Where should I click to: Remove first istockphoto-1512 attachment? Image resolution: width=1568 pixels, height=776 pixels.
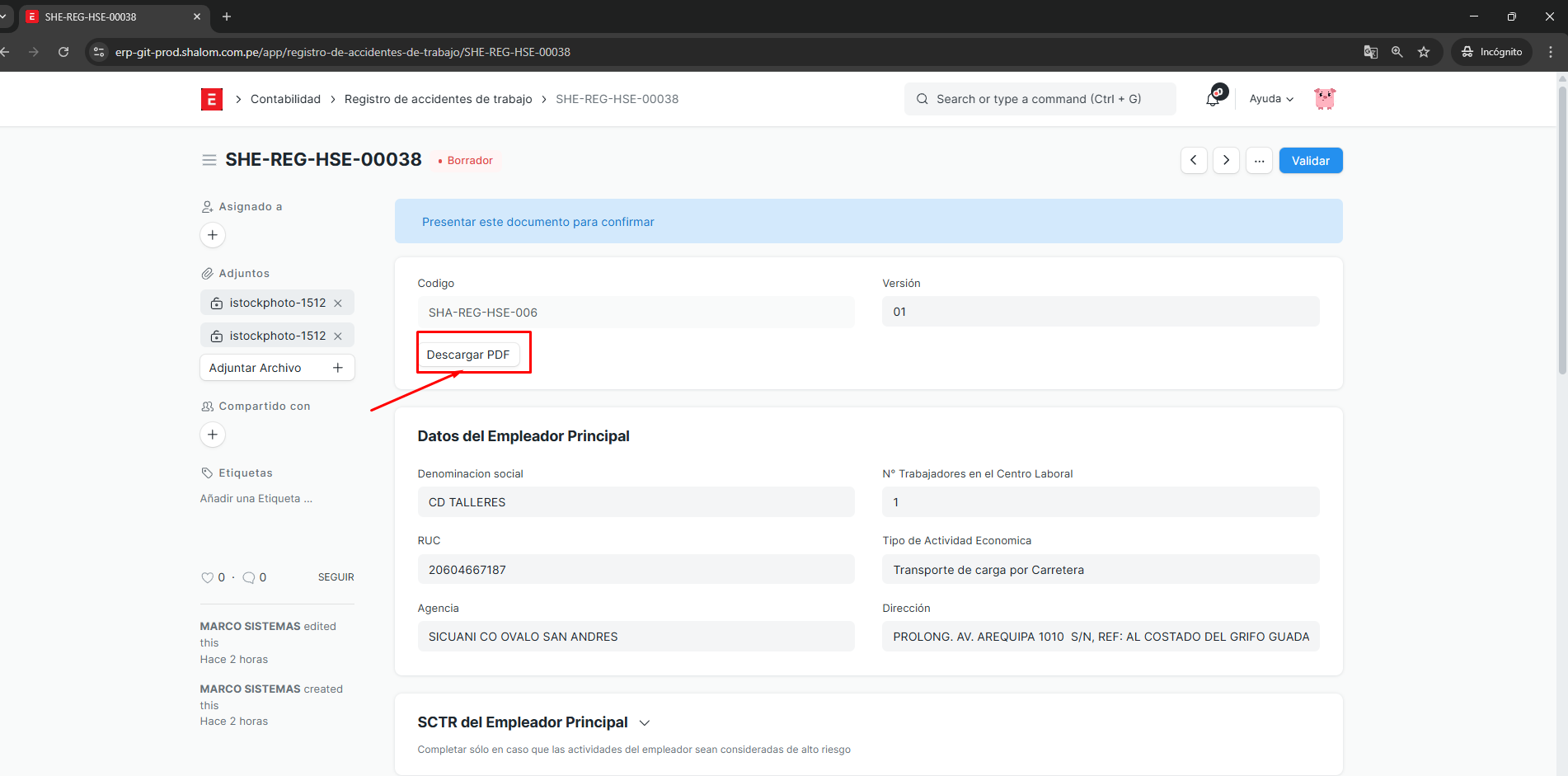click(338, 303)
